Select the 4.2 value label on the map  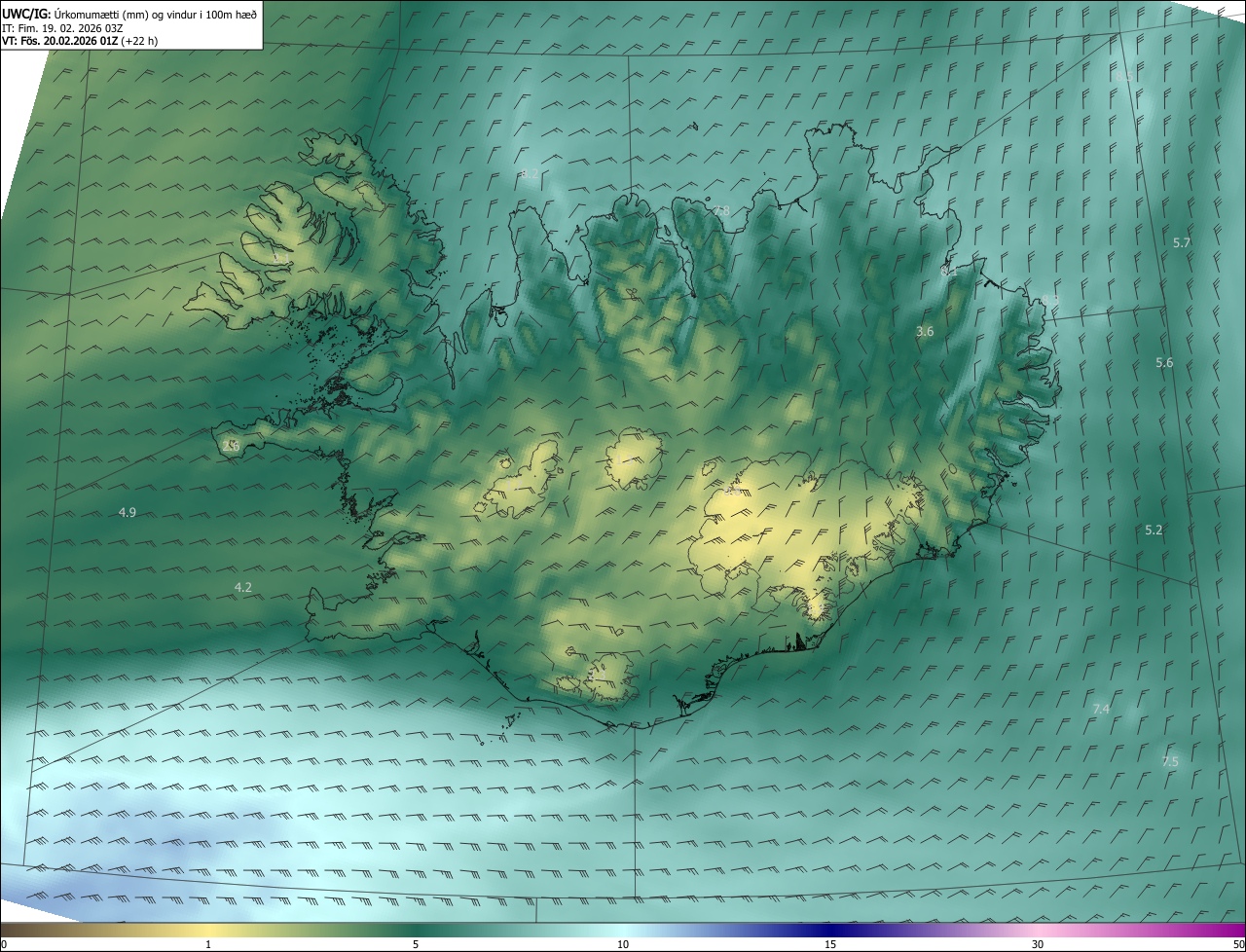pos(243,587)
